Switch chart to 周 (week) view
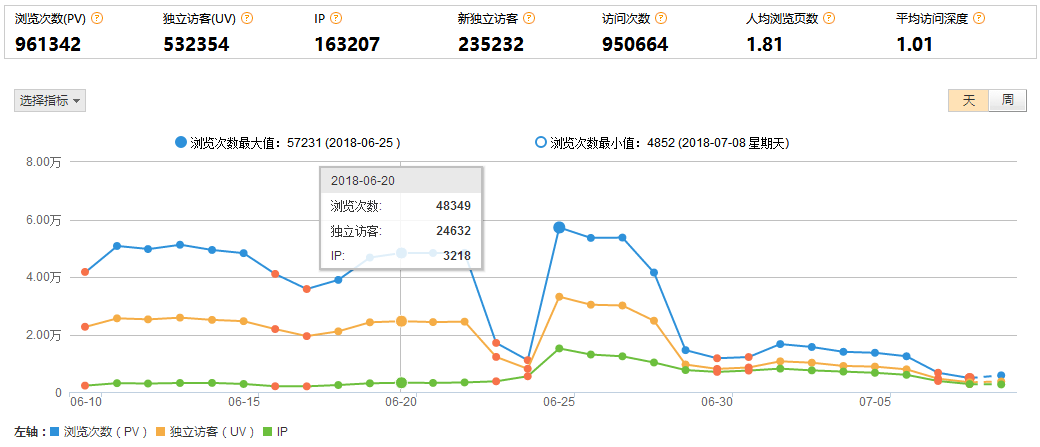1040x447 pixels. [1007, 100]
